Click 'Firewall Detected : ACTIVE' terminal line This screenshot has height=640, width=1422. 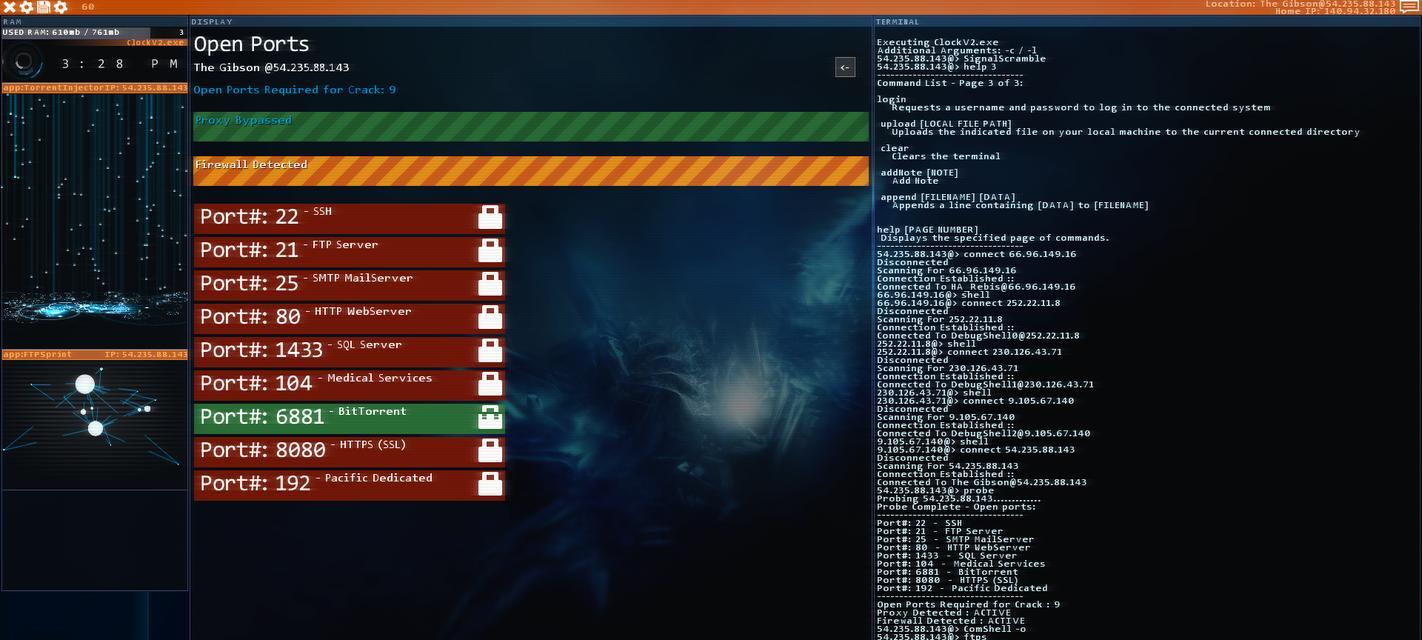951,620
